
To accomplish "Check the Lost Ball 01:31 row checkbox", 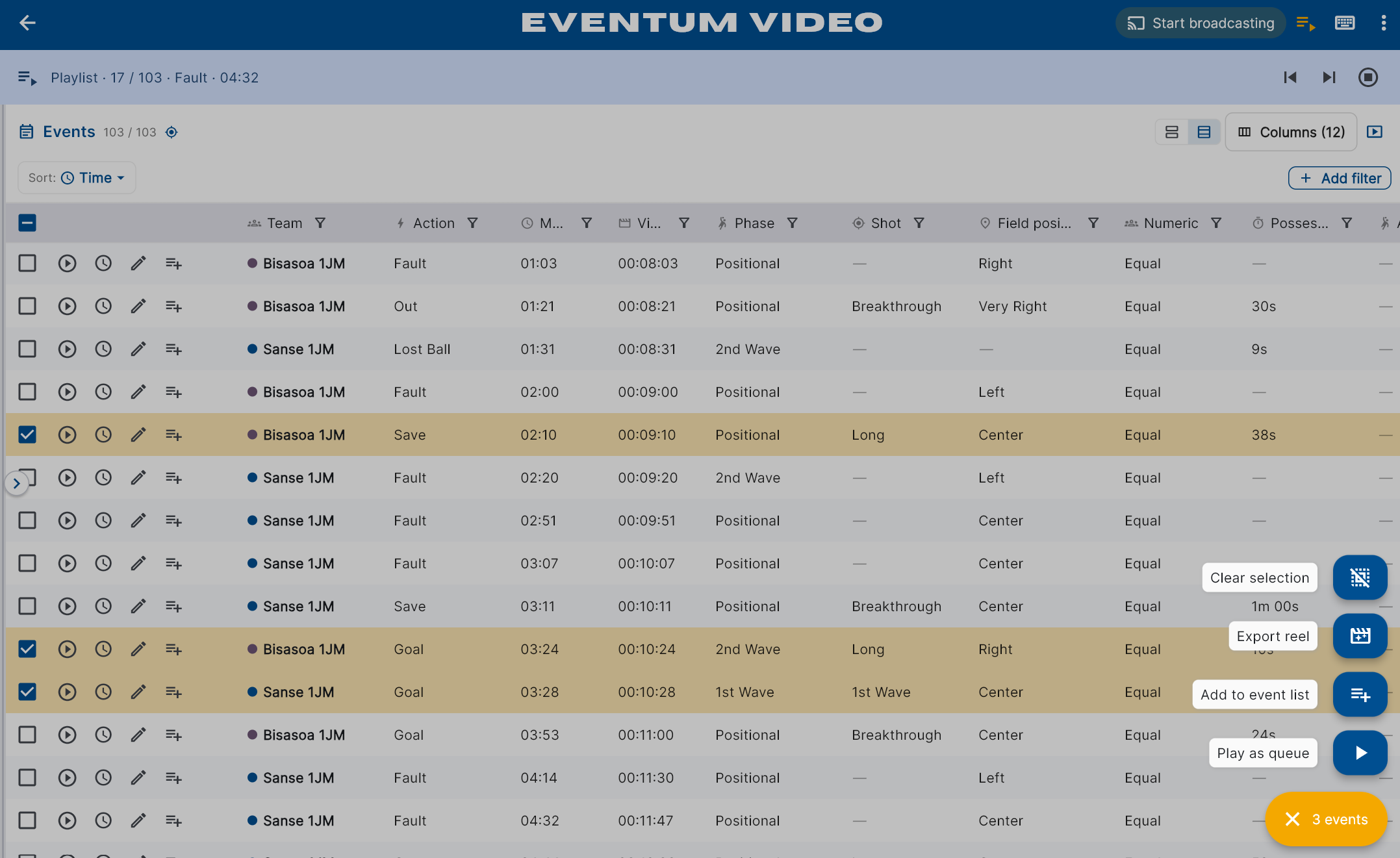I will pyautogui.click(x=27, y=349).
